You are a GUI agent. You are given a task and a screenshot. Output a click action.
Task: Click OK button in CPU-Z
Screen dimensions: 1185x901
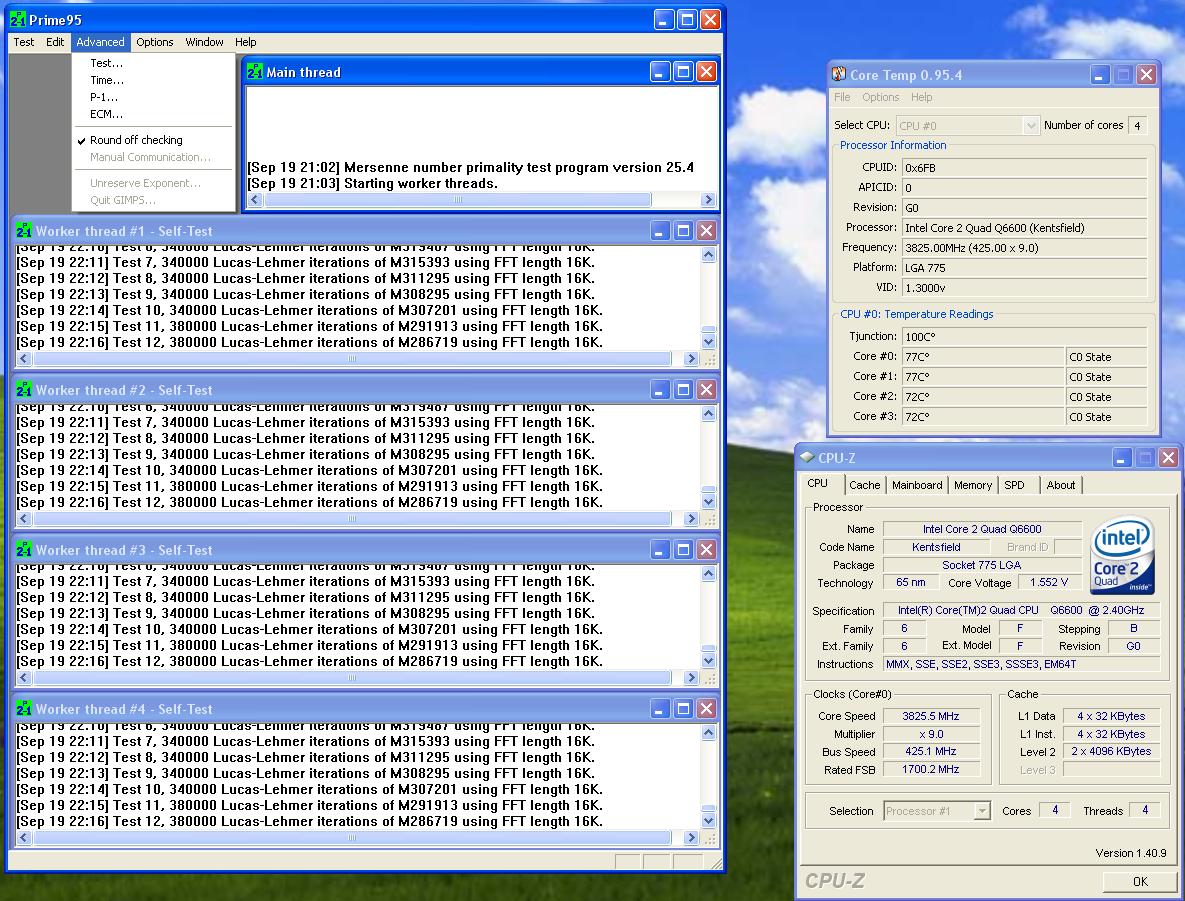(1140, 881)
